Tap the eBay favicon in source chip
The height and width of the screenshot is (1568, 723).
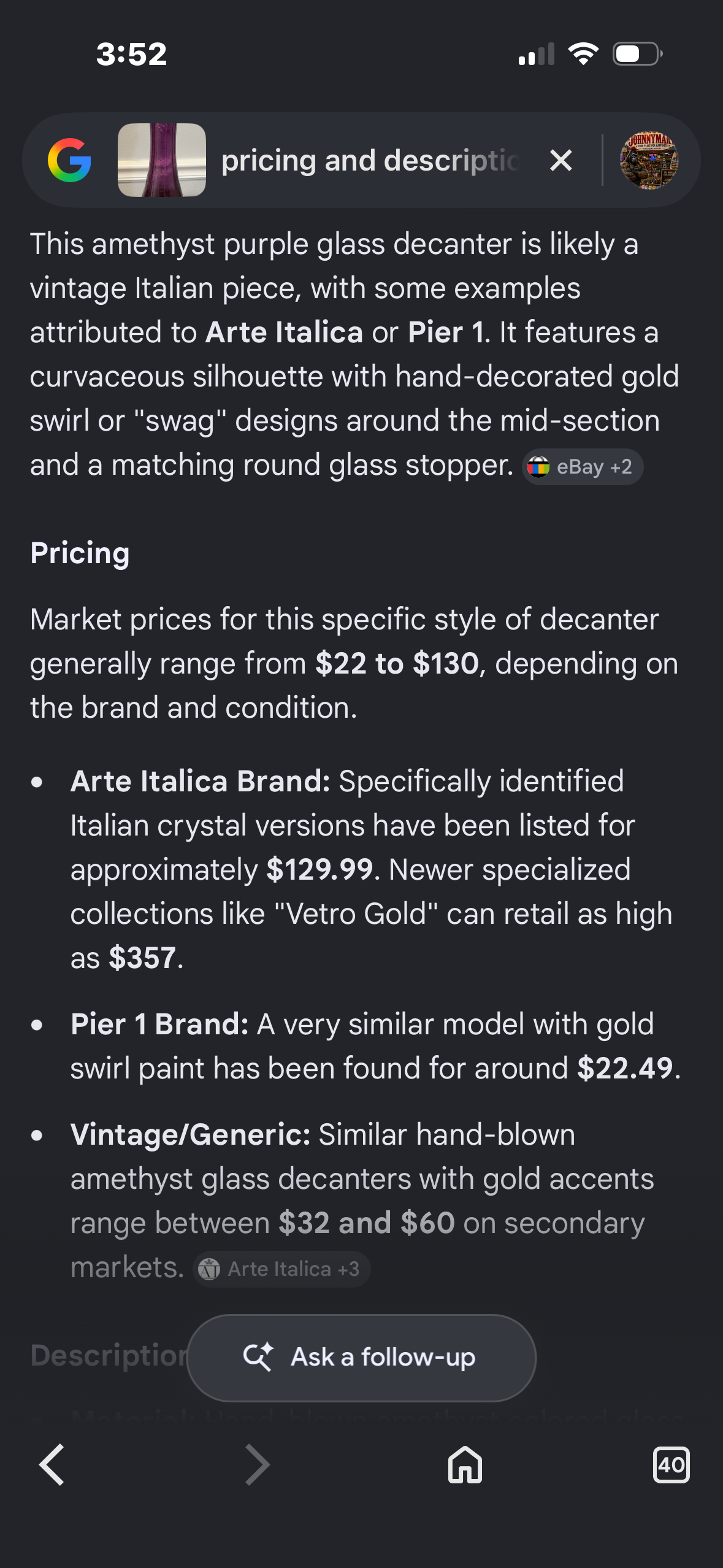(538, 467)
